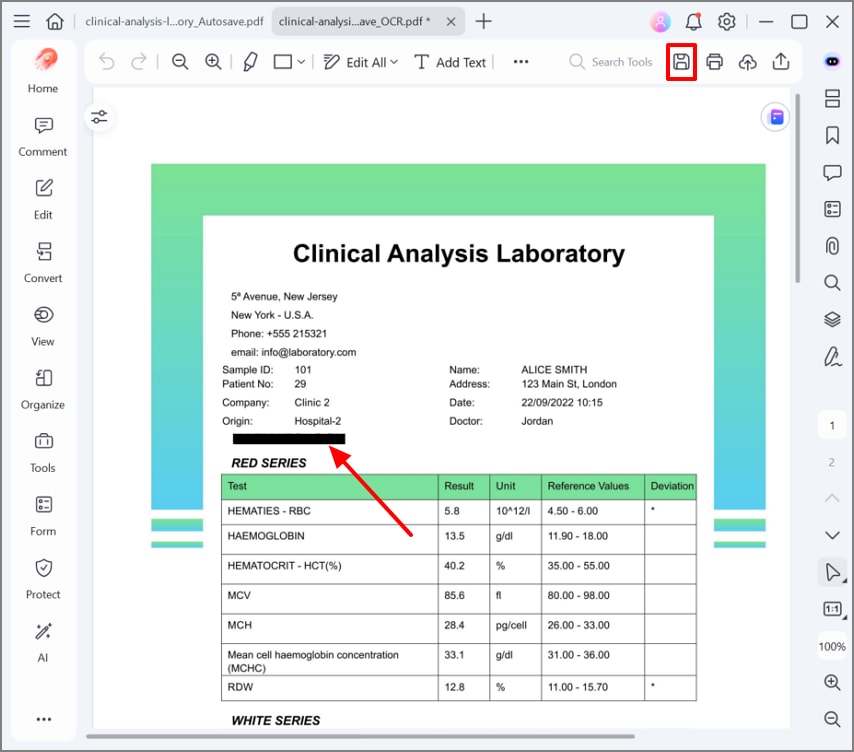Image resolution: width=854 pixels, height=752 pixels.
Task: Click the current page number 1
Action: pyautogui.click(x=832, y=426)
